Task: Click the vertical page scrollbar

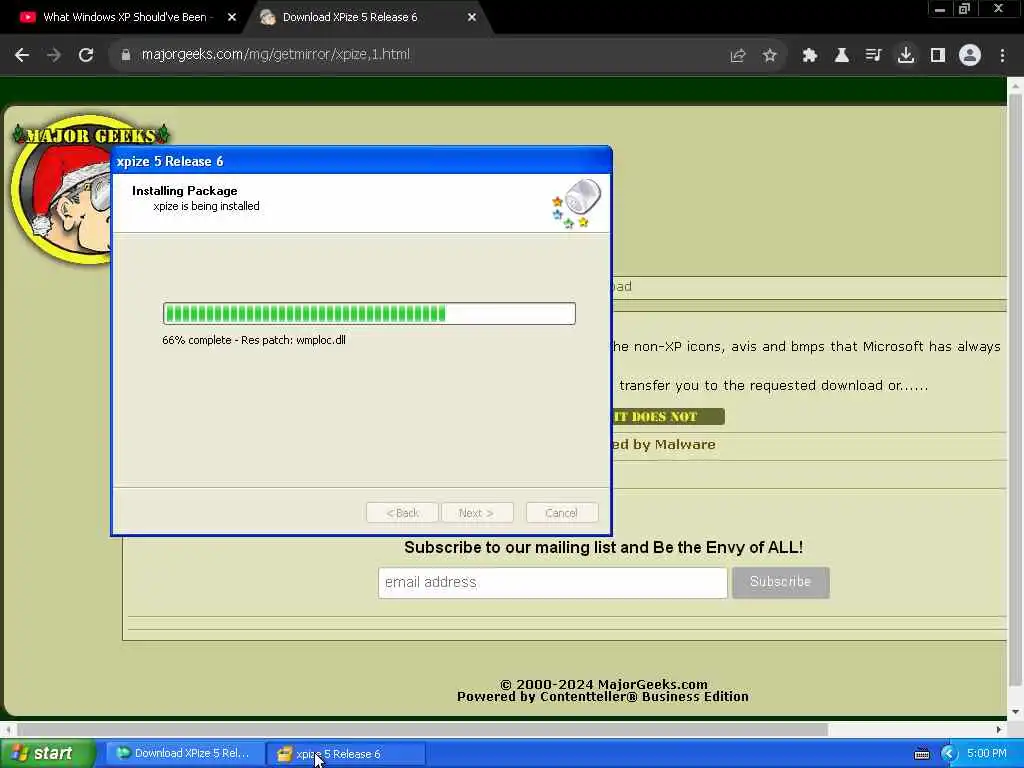Action: (x=1015, y=389)
